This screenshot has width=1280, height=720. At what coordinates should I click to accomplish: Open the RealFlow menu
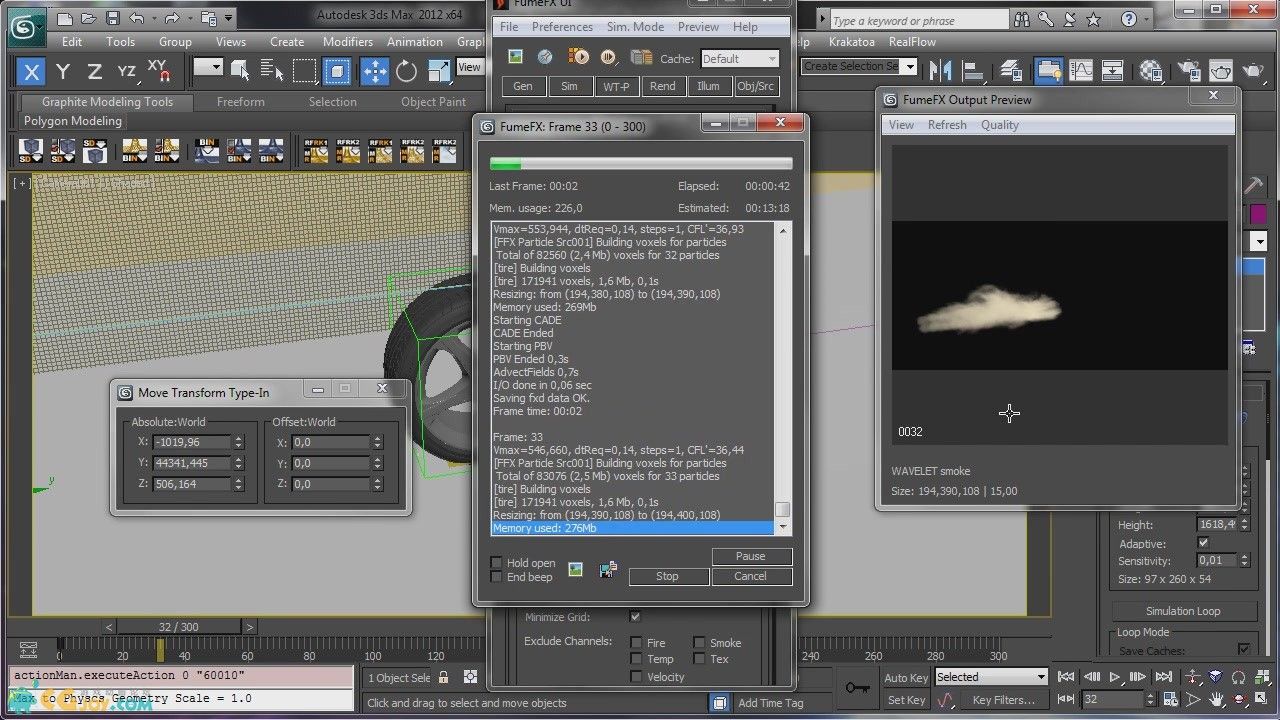912,42
